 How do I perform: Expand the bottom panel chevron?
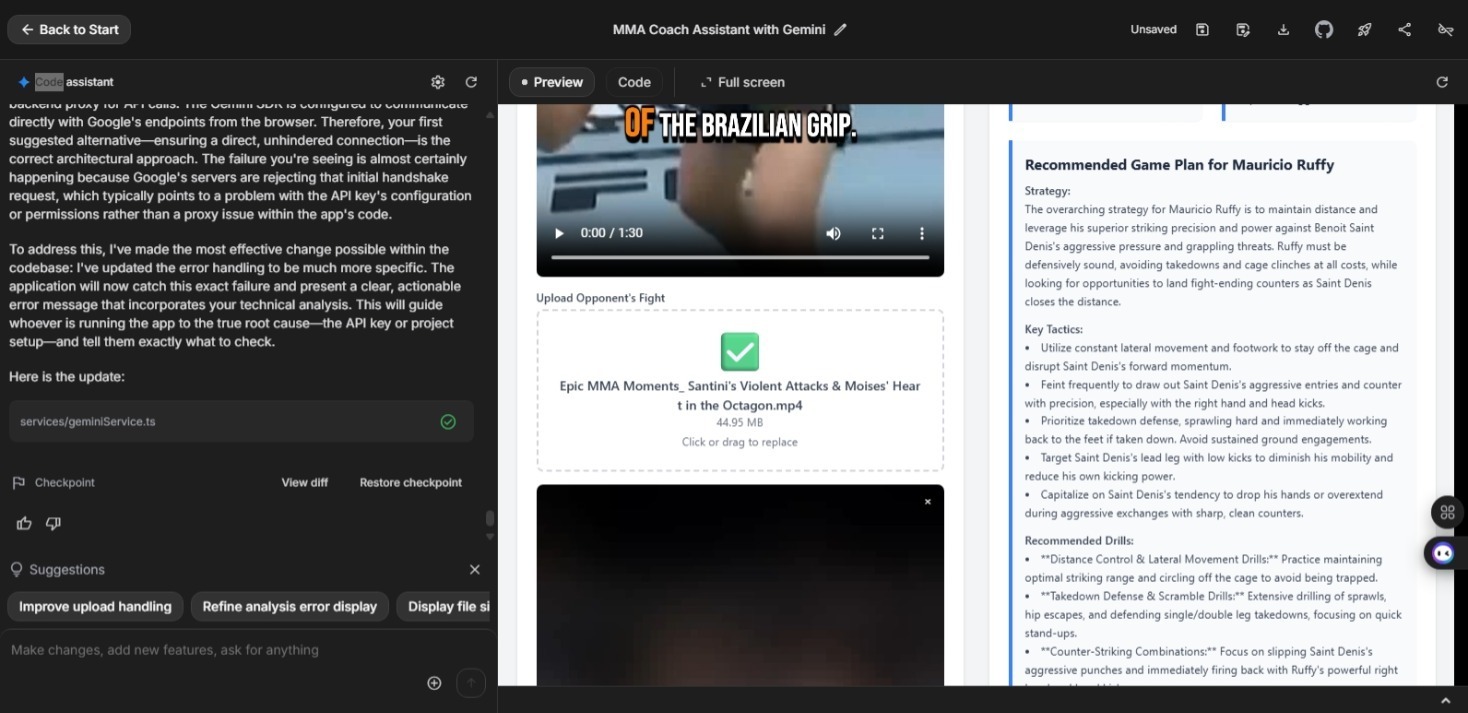1445,700
